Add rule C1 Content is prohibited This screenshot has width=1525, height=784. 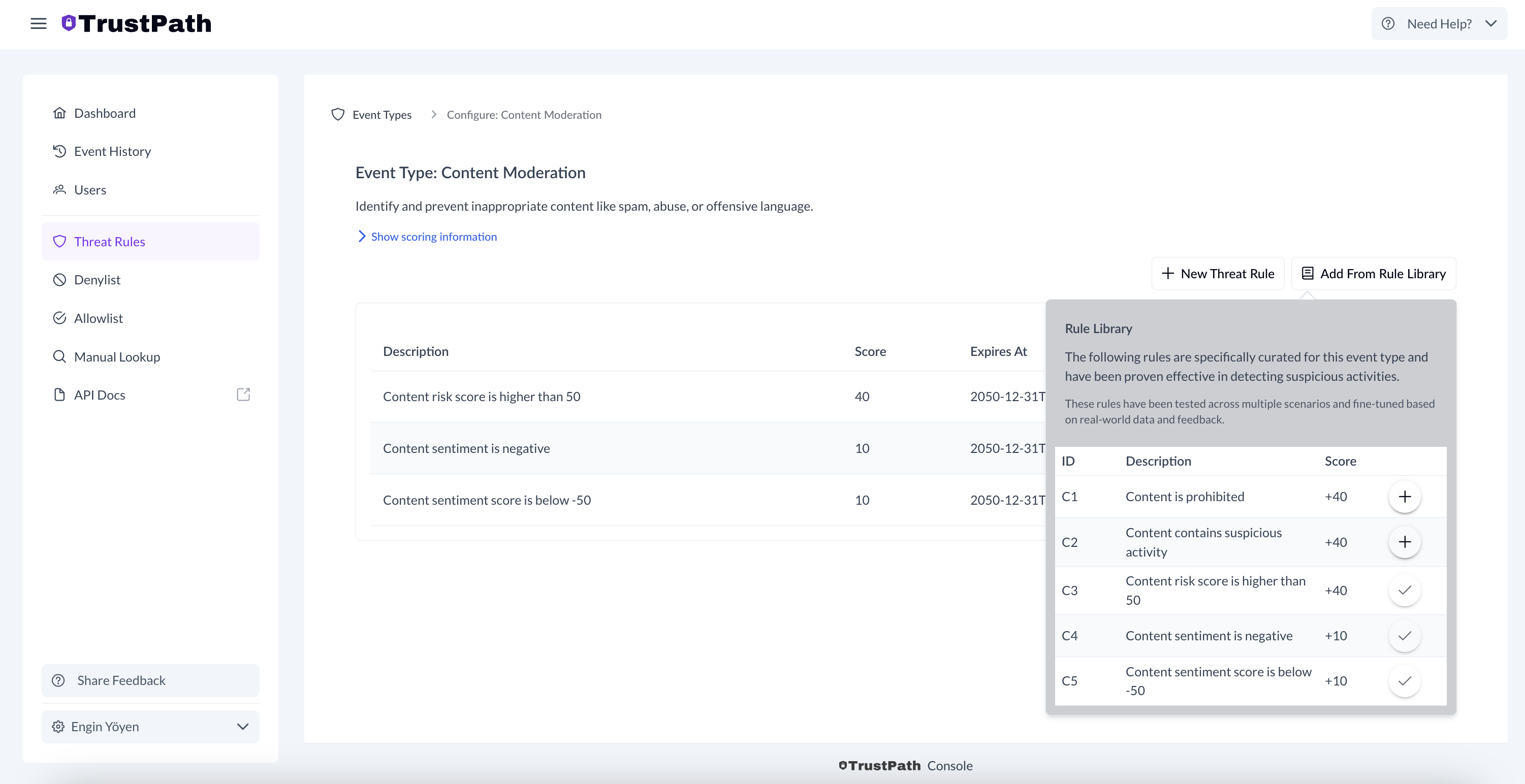point(1404,497)
